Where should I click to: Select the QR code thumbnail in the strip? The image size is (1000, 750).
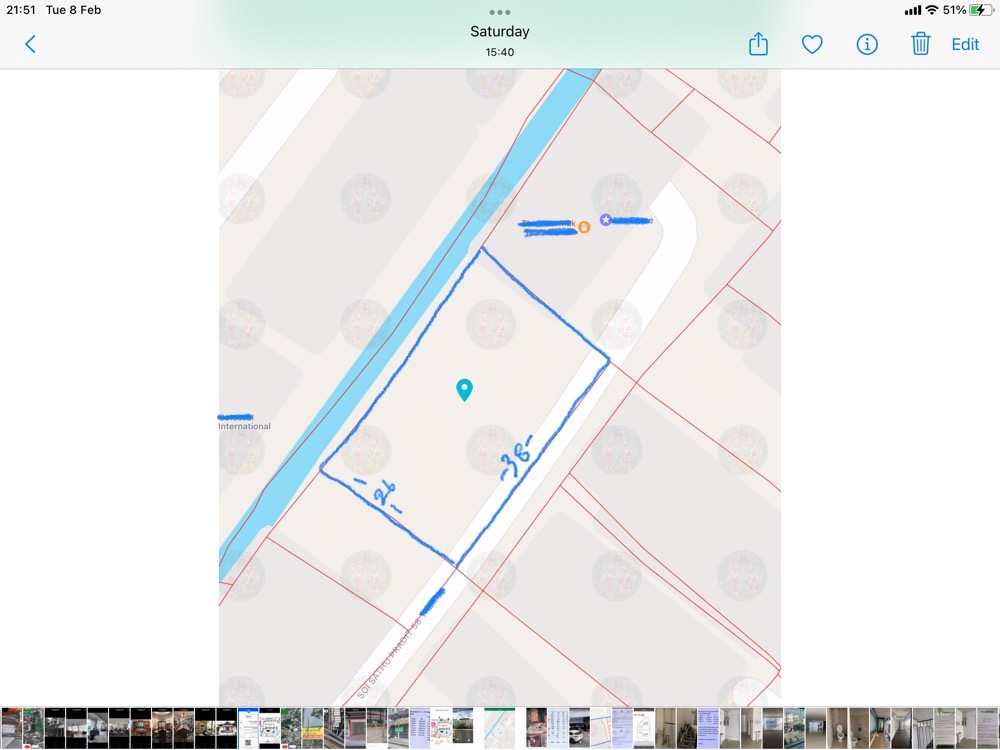click(248, 728)
